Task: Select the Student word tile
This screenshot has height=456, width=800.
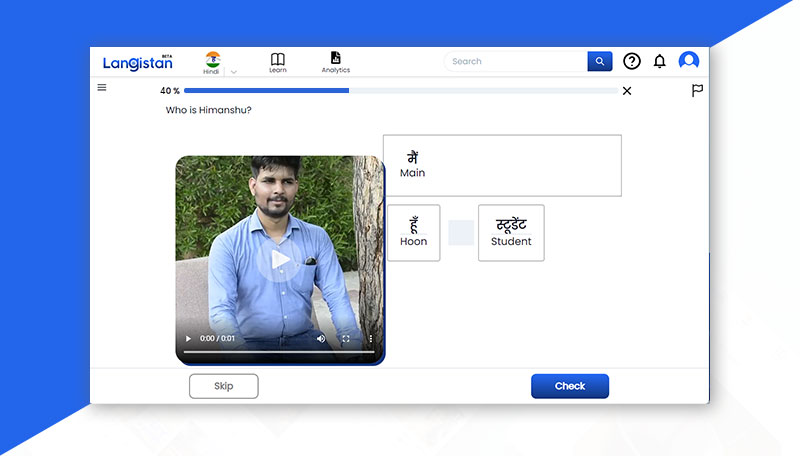Action: [511, 233]
